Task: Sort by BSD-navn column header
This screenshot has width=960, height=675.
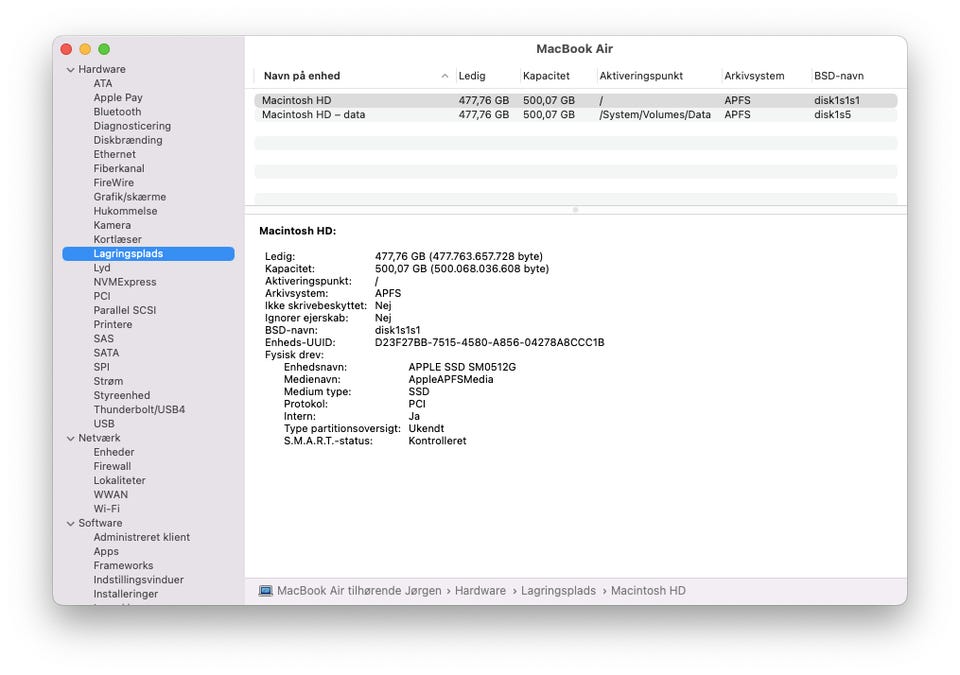Action: (x=838, y=76)
